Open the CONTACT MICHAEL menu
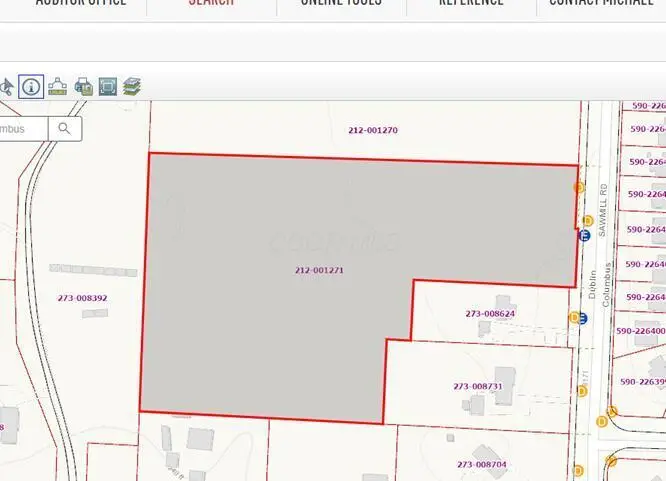This screenshot has height=481, width=666. coord(601,2)
